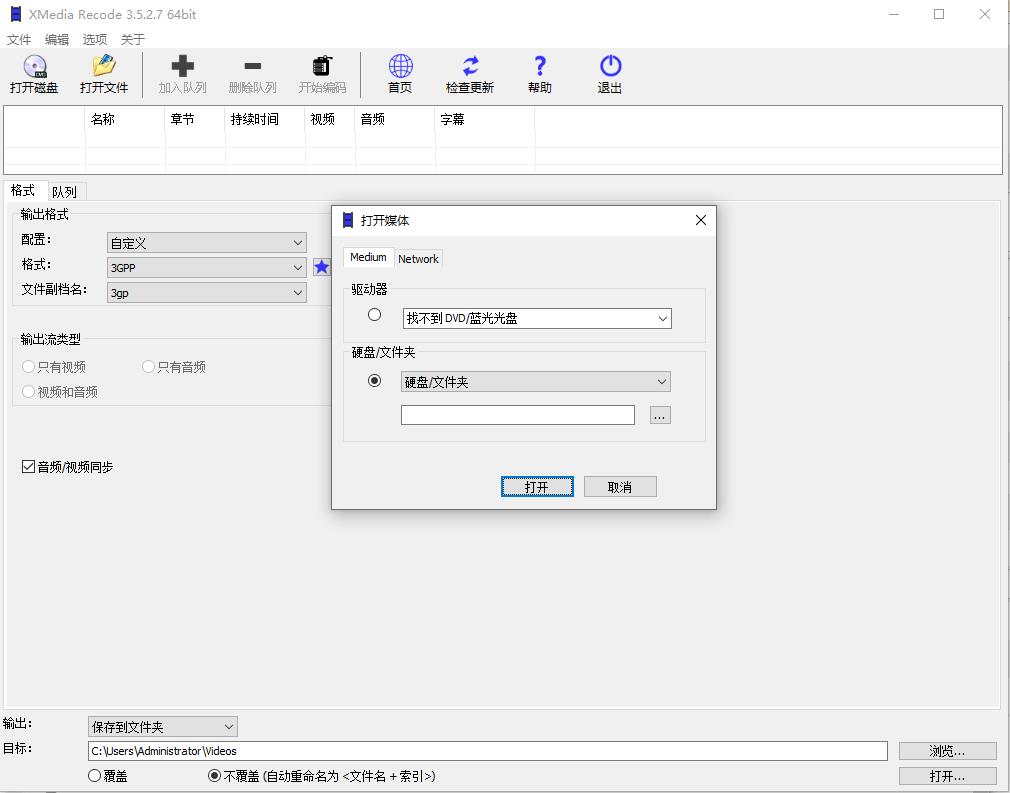The image size is (1010, 793).
Task: Expand the 文件副档名 extension dropdown (3gp)
Action: (206, 292)
